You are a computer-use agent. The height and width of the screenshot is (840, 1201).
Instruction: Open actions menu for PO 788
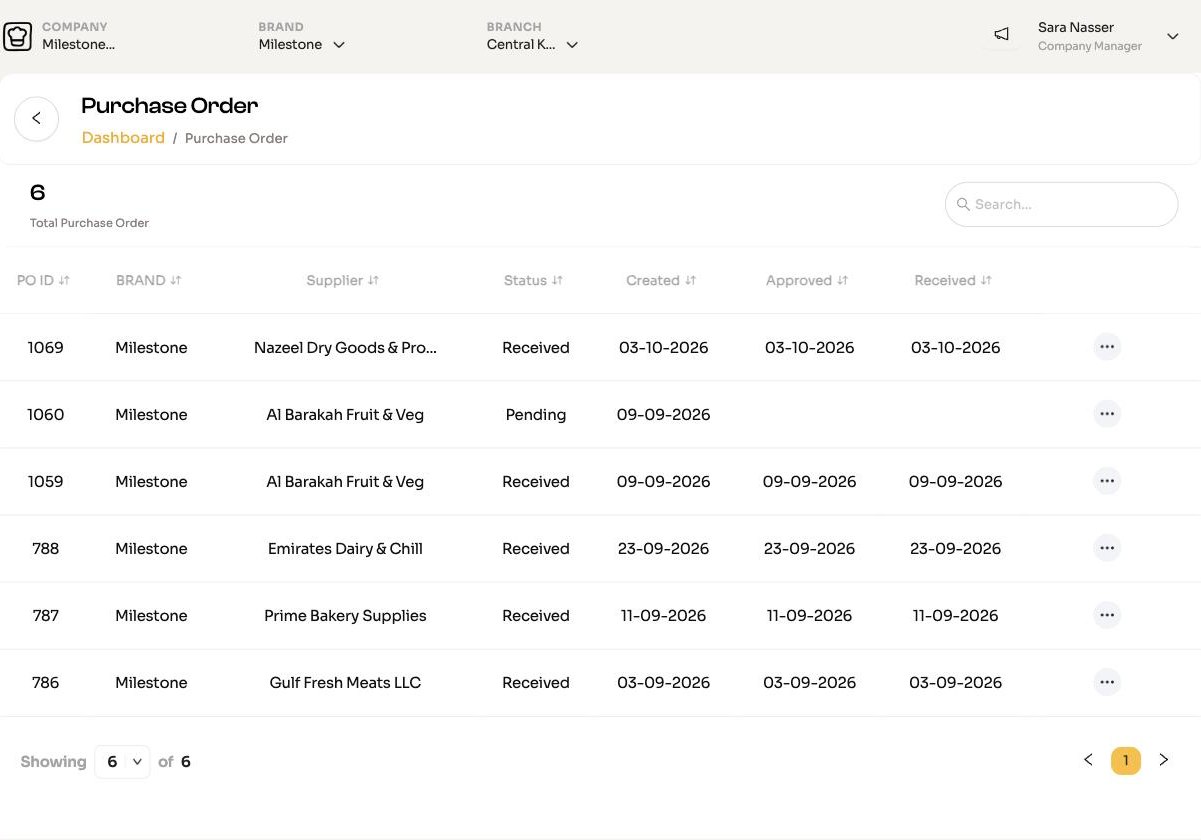coord(1107,548)
